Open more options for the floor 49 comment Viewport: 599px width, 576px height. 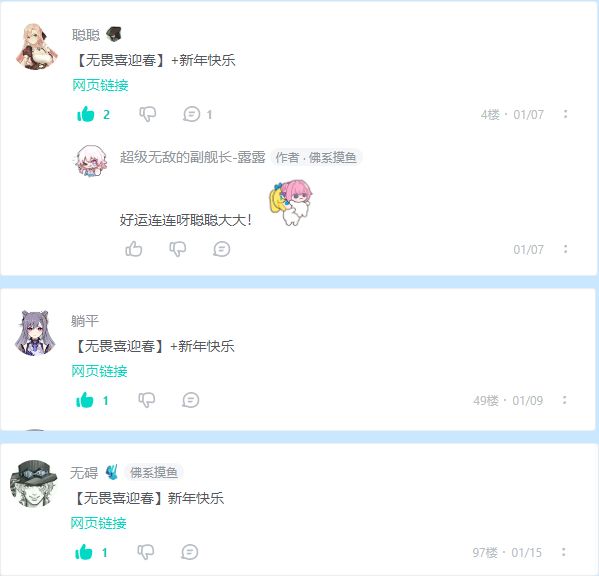click(x=564, y=400)
